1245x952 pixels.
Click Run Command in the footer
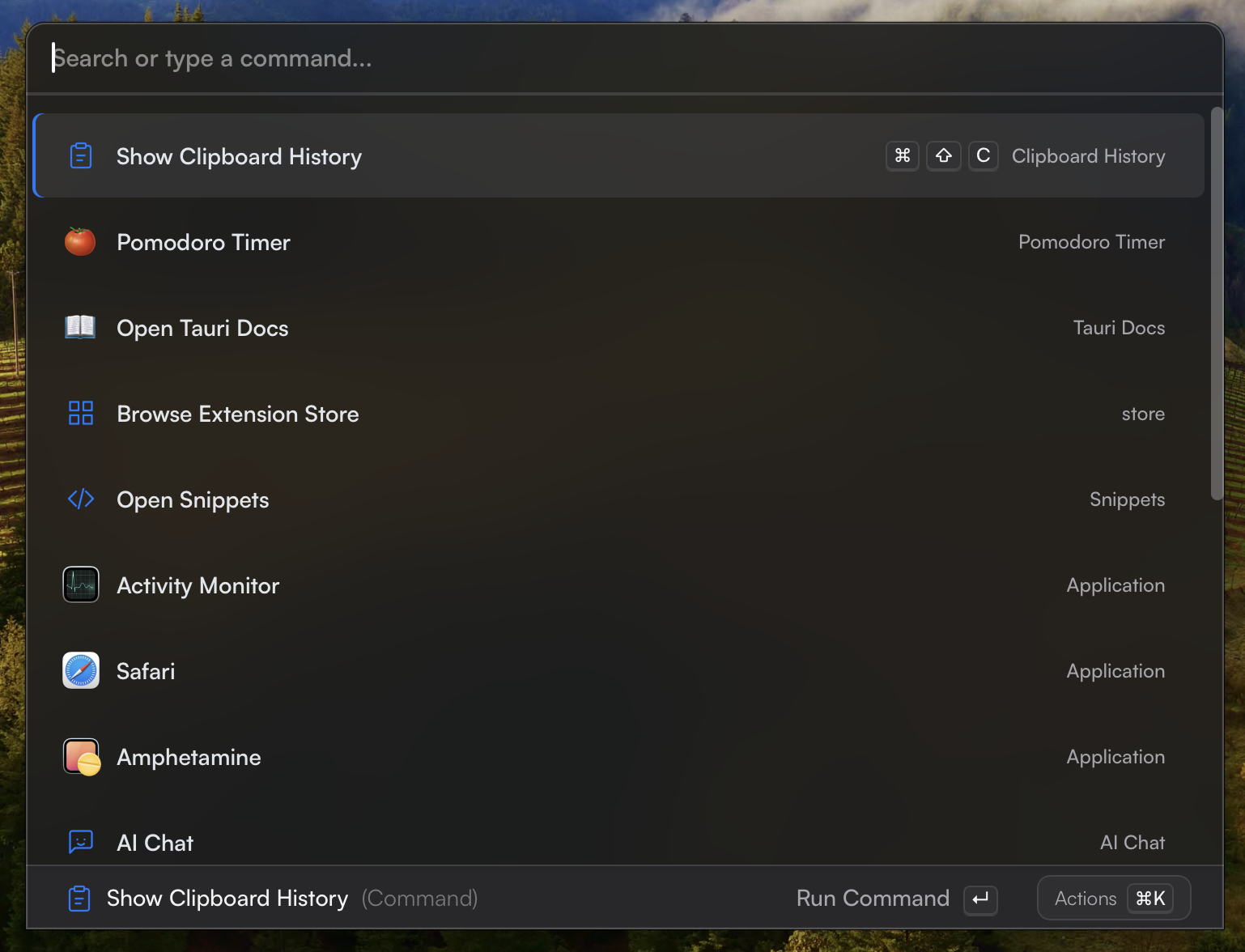[x=873, y=898]
